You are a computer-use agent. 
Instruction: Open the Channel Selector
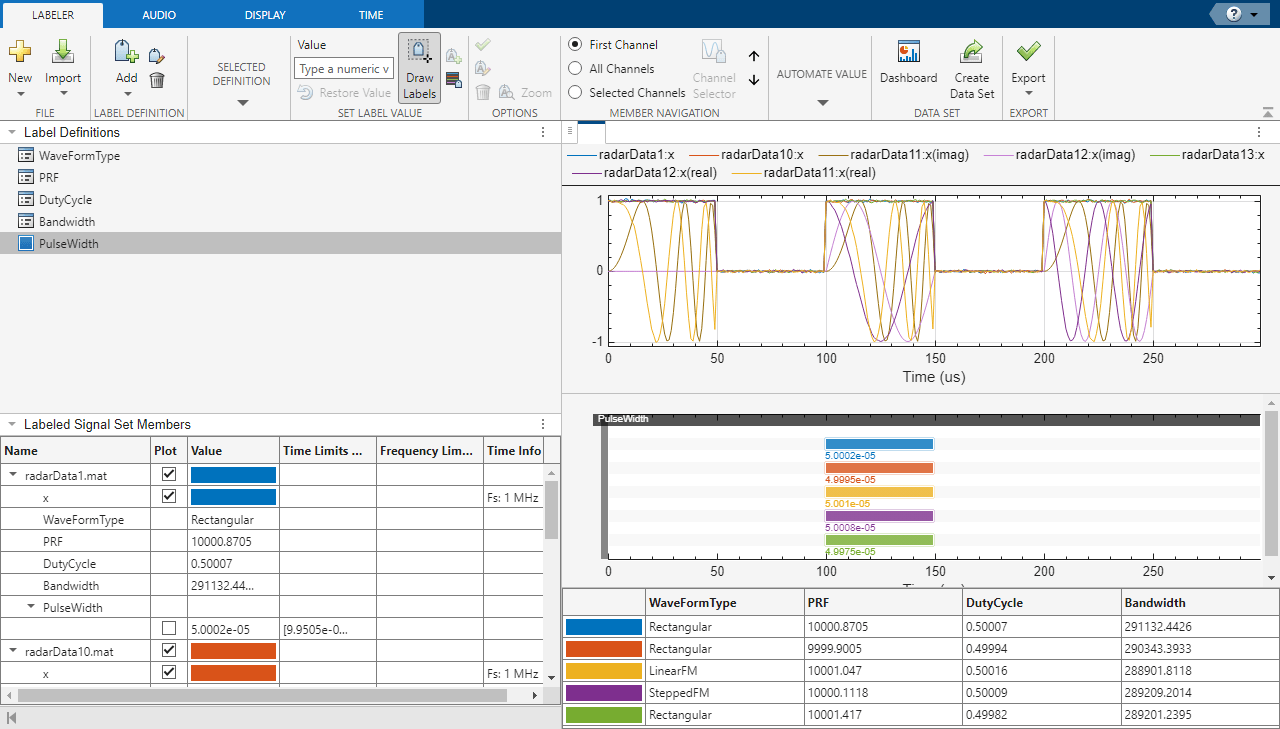(x=714, y=68)
